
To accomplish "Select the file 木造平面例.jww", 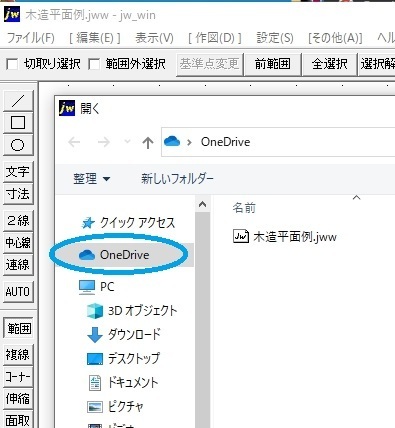I will point(285,237).
